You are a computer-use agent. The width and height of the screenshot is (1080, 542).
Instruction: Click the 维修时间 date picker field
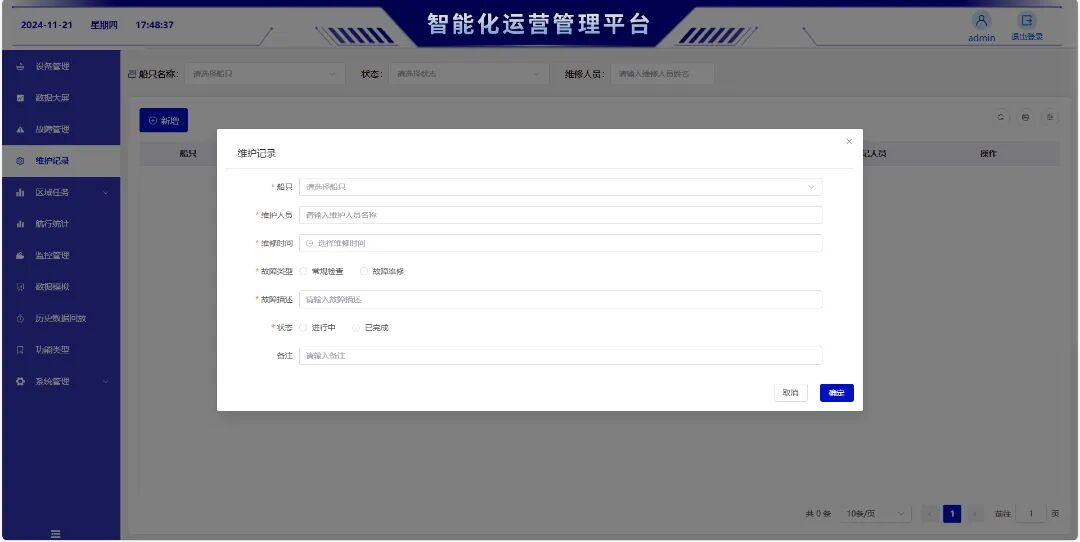(560, 243)
